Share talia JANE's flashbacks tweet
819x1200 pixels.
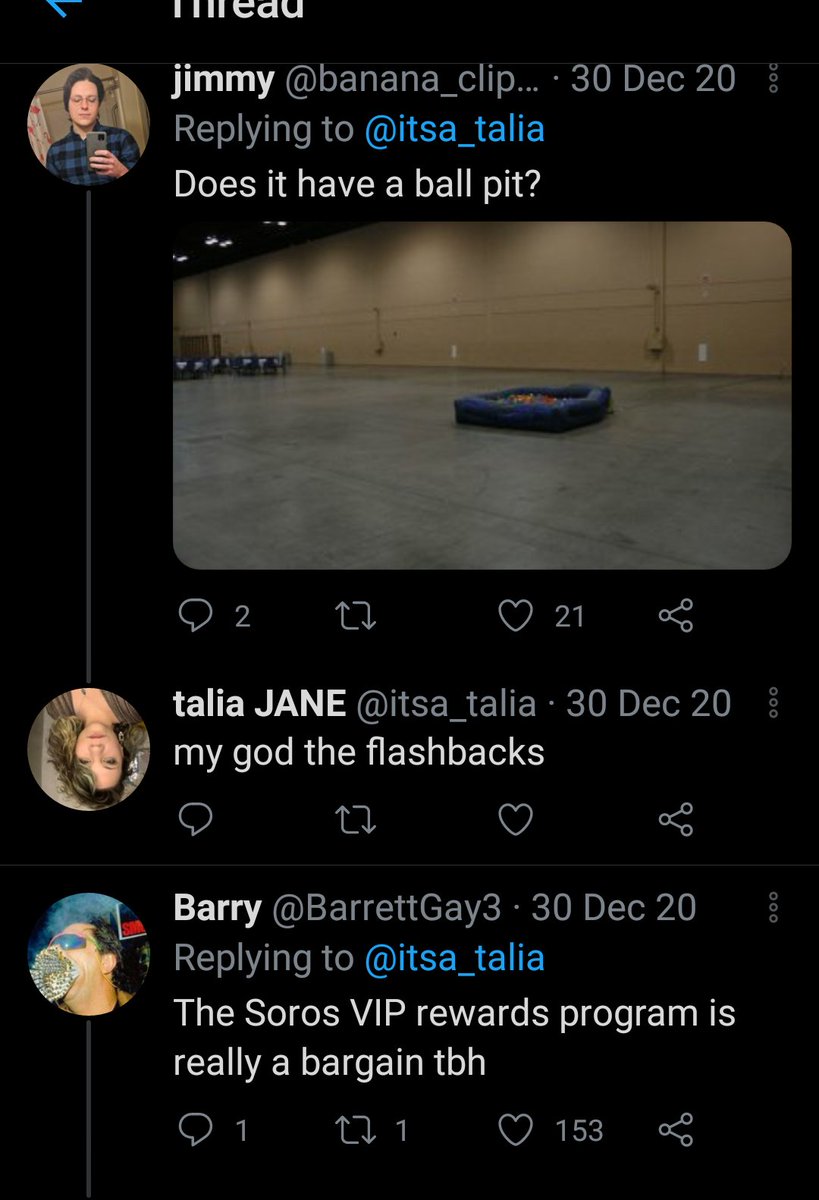(x=676, y=820)
